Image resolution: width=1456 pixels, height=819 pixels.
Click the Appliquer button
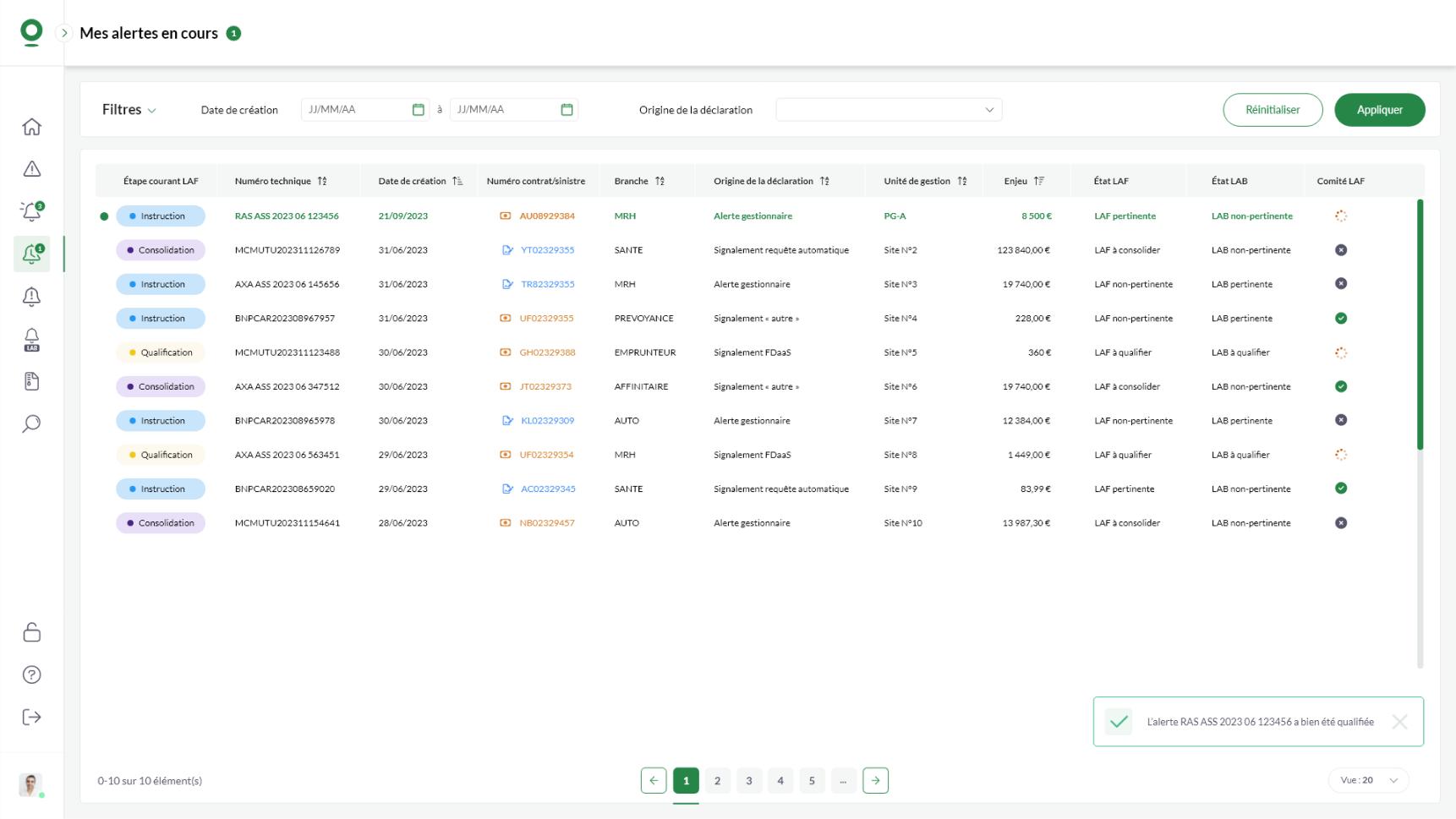[1379, 110]
